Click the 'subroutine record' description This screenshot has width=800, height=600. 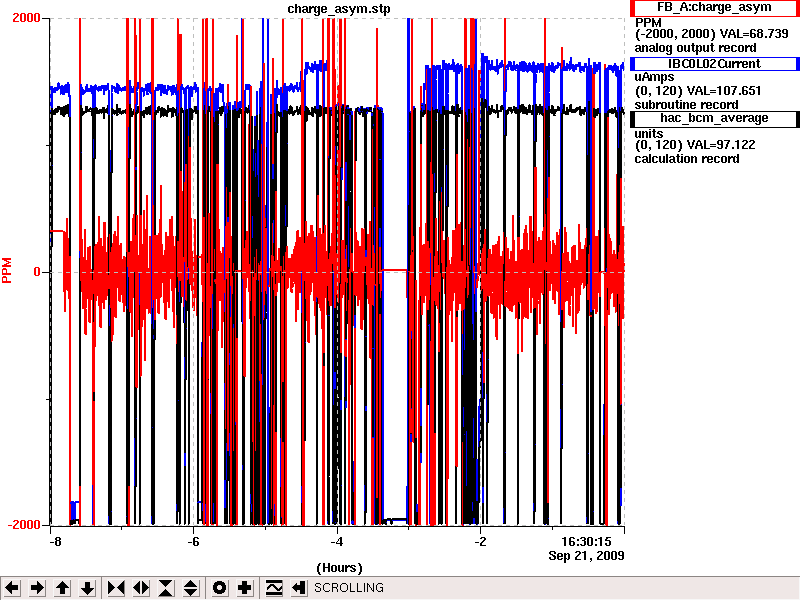(x=686, y=105)
